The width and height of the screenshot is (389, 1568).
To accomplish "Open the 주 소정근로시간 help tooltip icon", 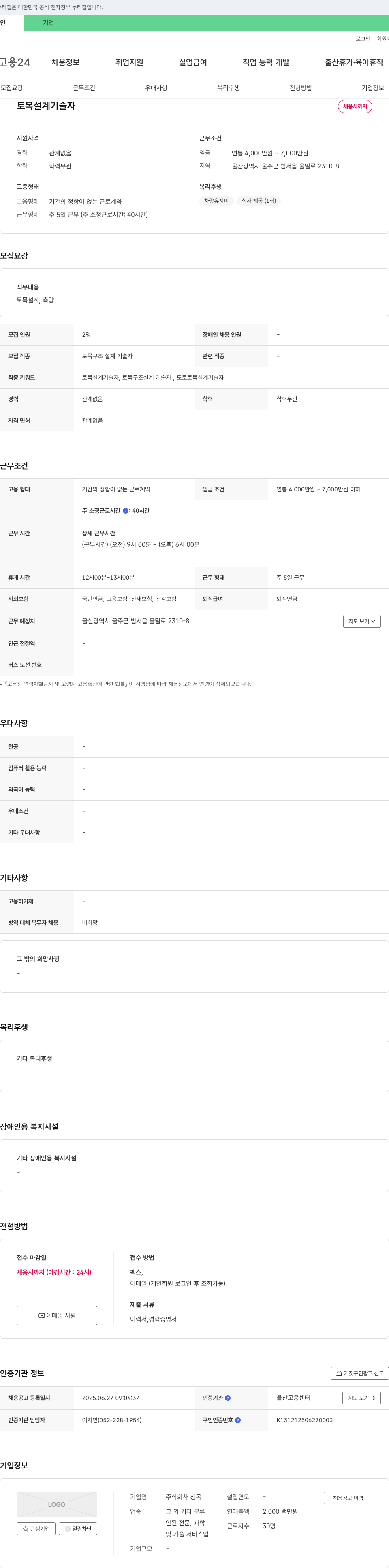I will (126, 511).
